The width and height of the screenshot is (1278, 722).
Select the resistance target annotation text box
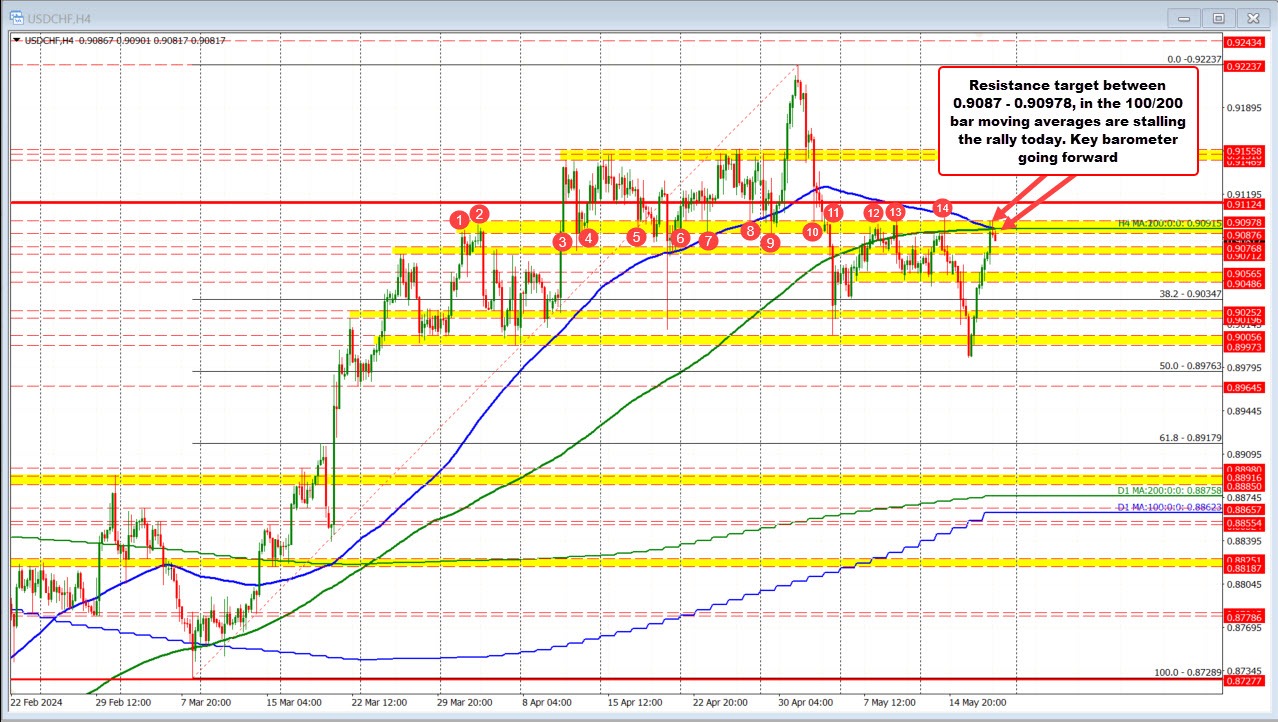1066,121
